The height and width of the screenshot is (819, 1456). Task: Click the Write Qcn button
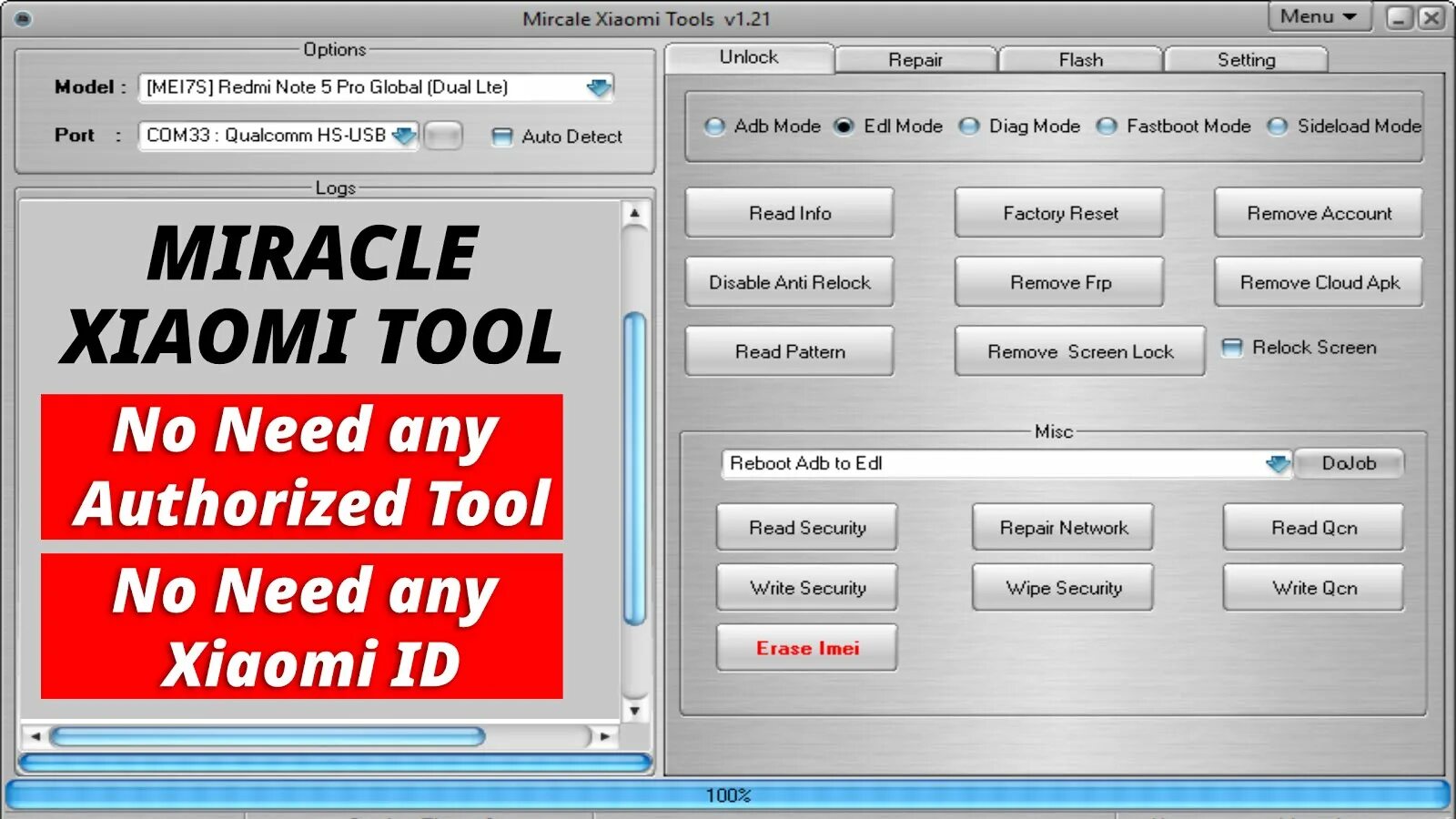click(1314, 588)
